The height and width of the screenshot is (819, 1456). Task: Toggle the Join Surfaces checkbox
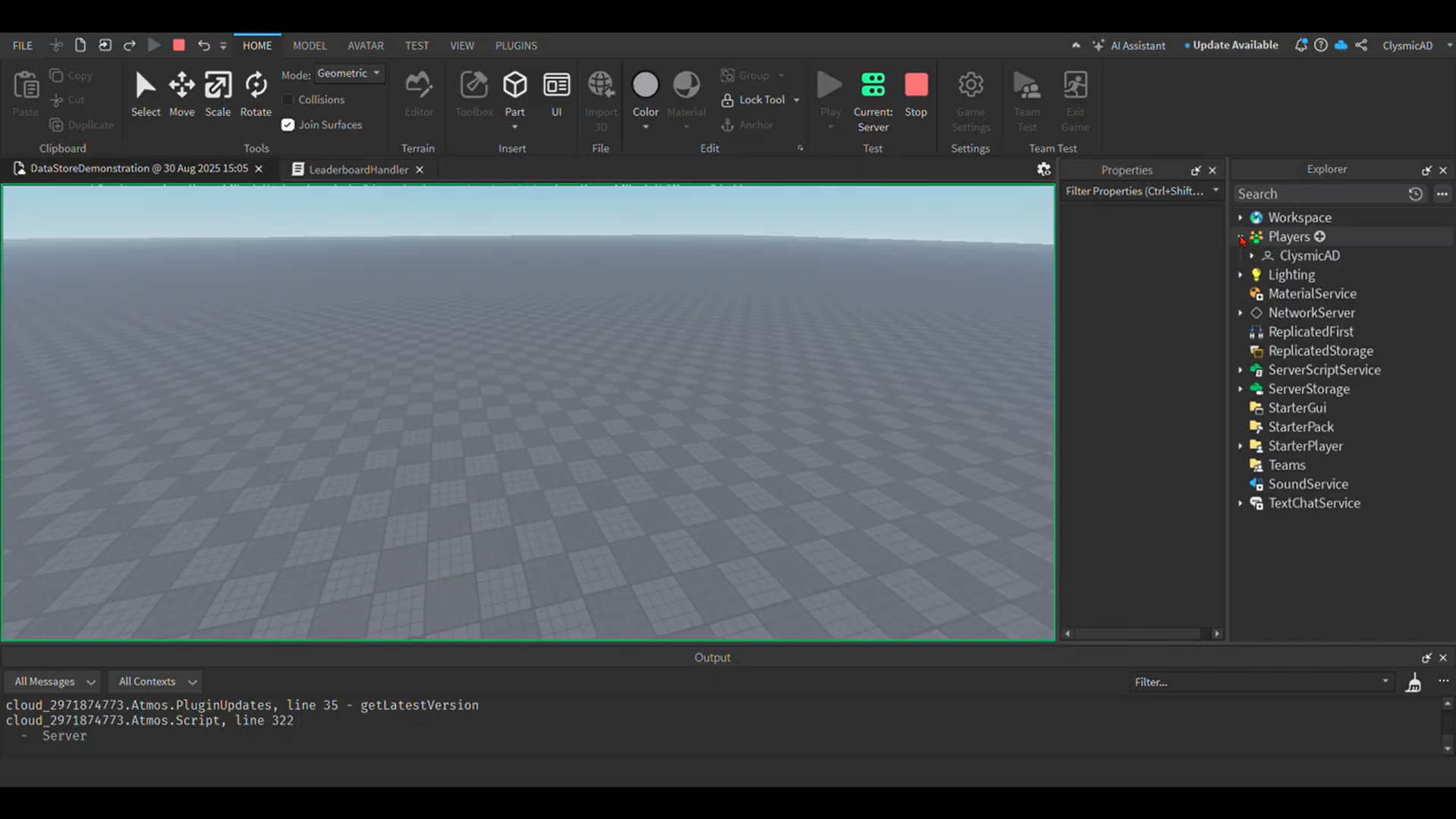(288, 124)
